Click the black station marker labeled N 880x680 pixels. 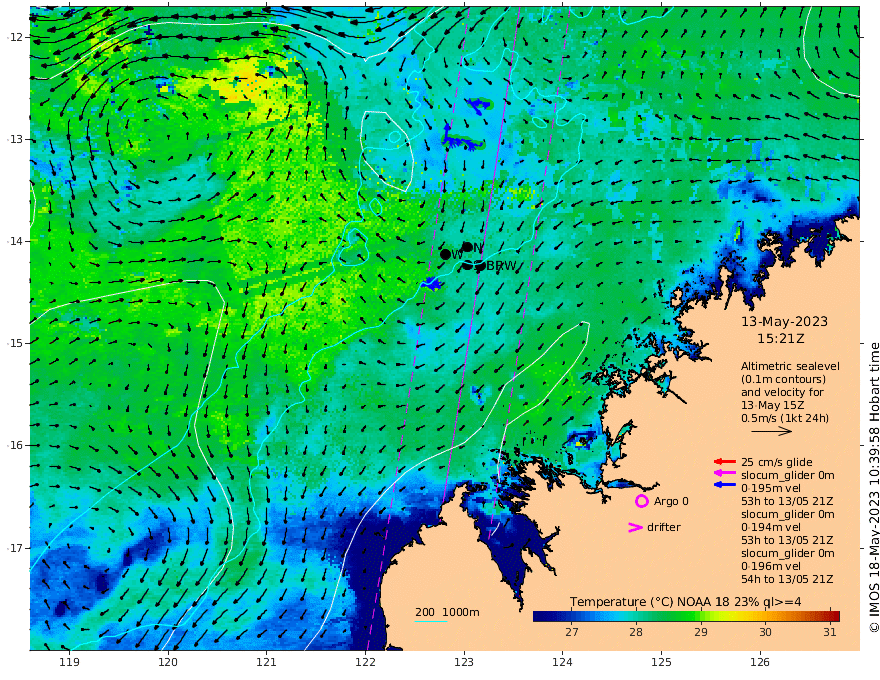467,247
